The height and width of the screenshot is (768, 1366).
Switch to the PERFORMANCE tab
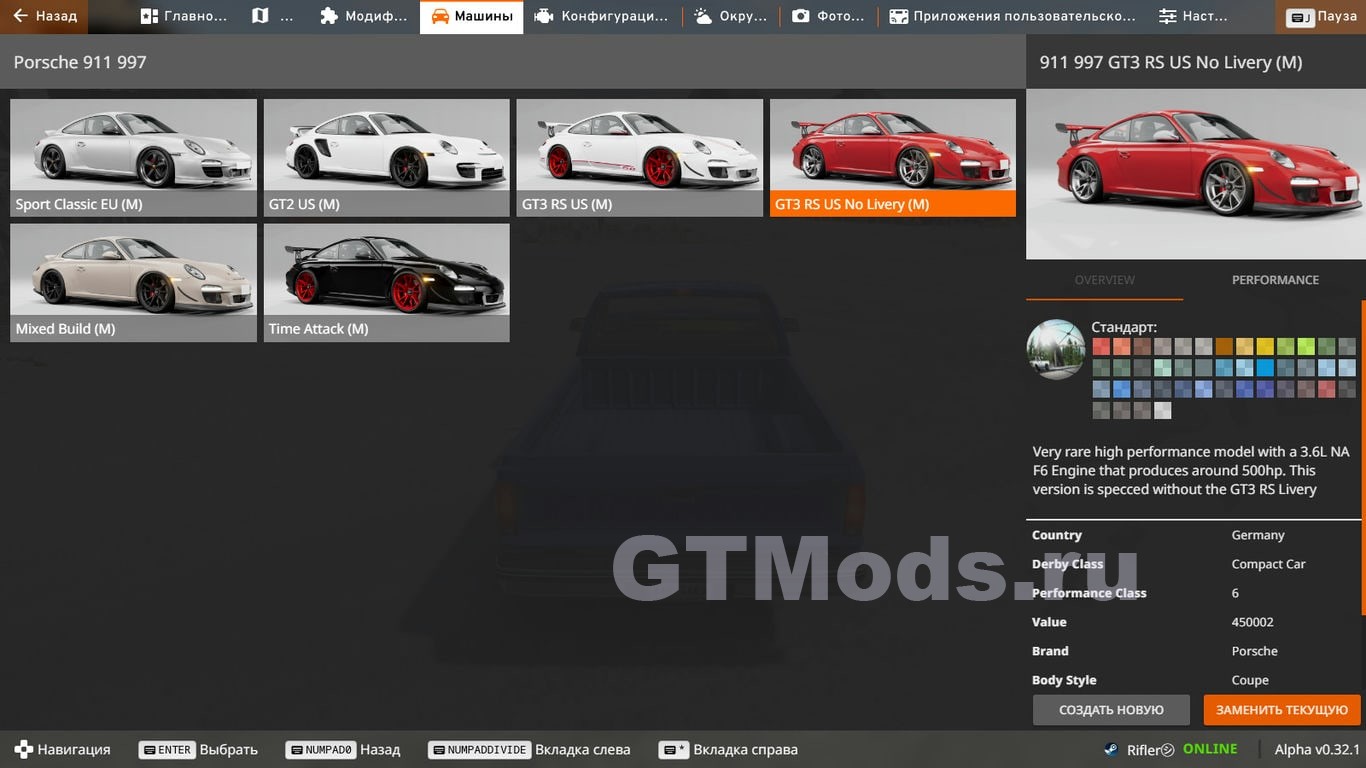tap(1275, 280)
